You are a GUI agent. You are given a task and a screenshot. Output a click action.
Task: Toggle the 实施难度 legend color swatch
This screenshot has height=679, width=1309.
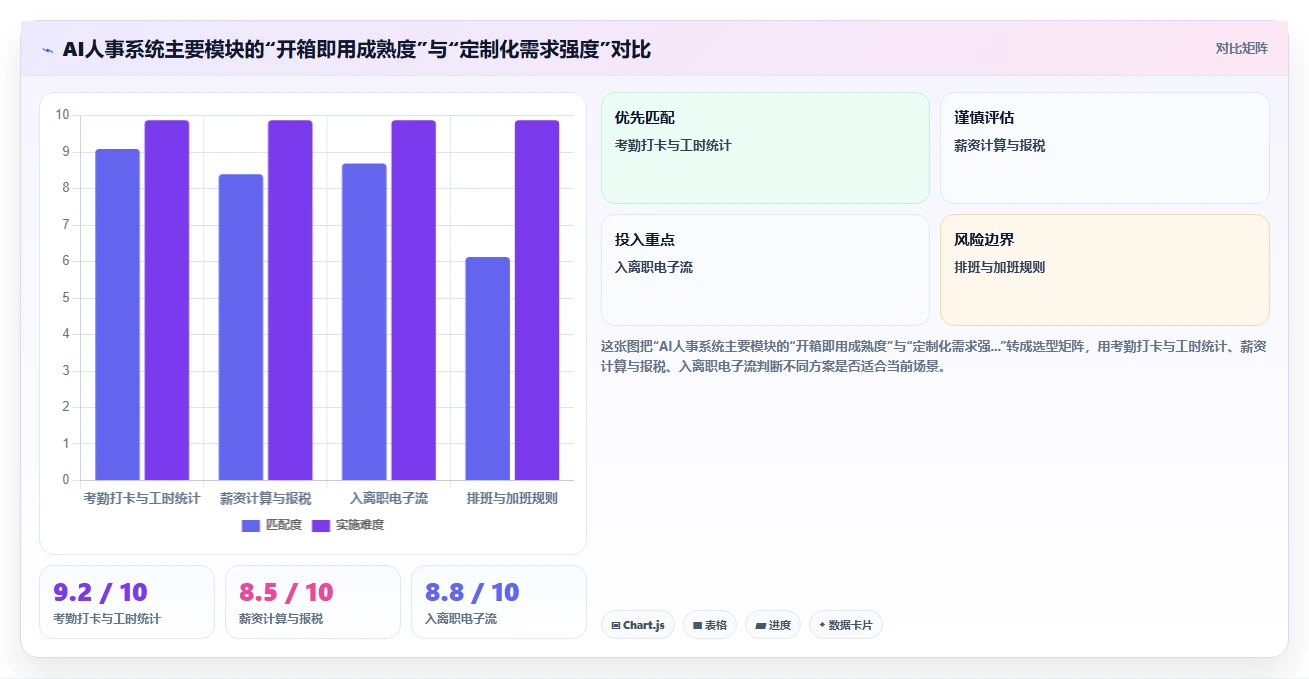click(x=321, y=525)
